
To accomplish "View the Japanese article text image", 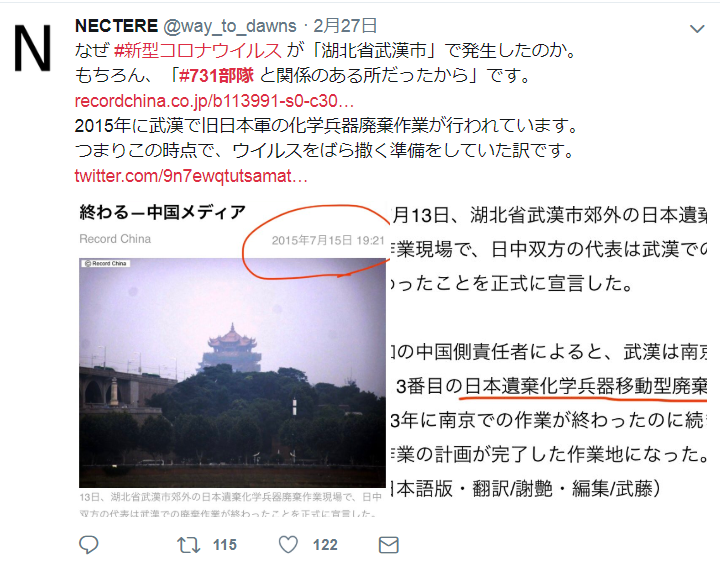I will (x=548, y=353).
